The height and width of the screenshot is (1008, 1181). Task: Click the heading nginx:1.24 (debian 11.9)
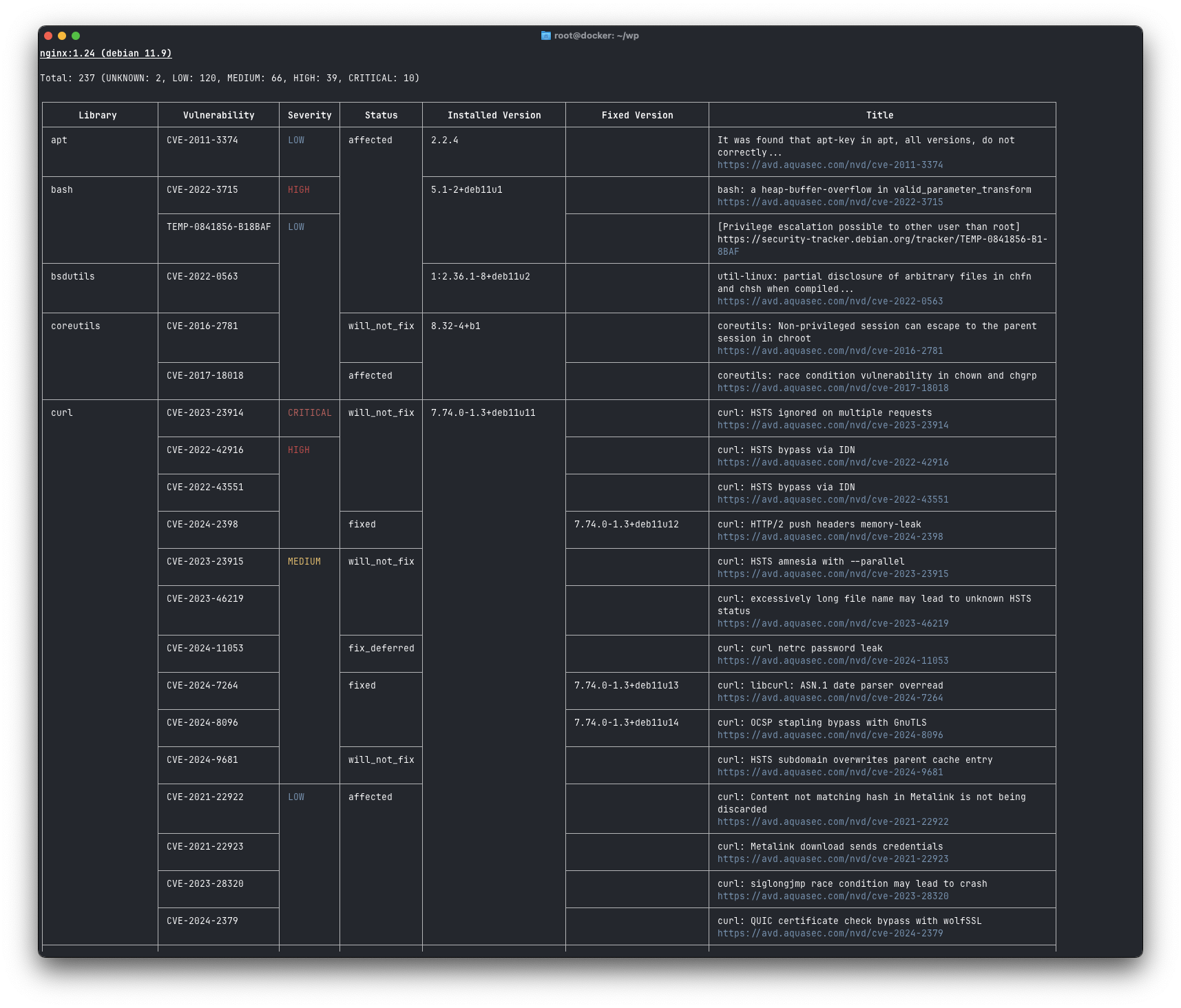click(106, 54)
